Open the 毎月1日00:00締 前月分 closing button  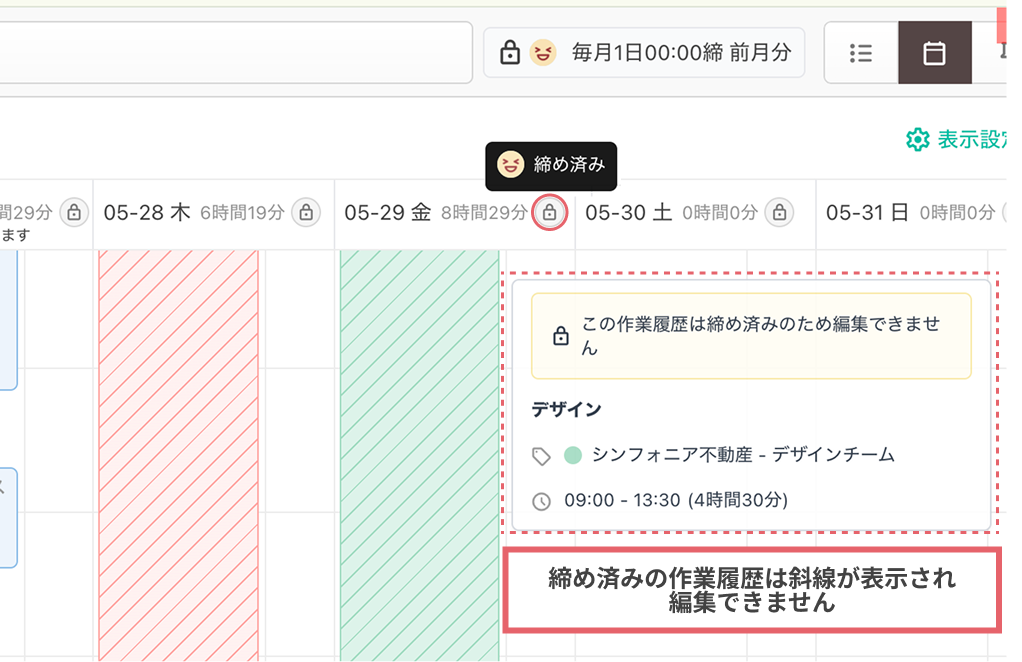click(644, 53)
